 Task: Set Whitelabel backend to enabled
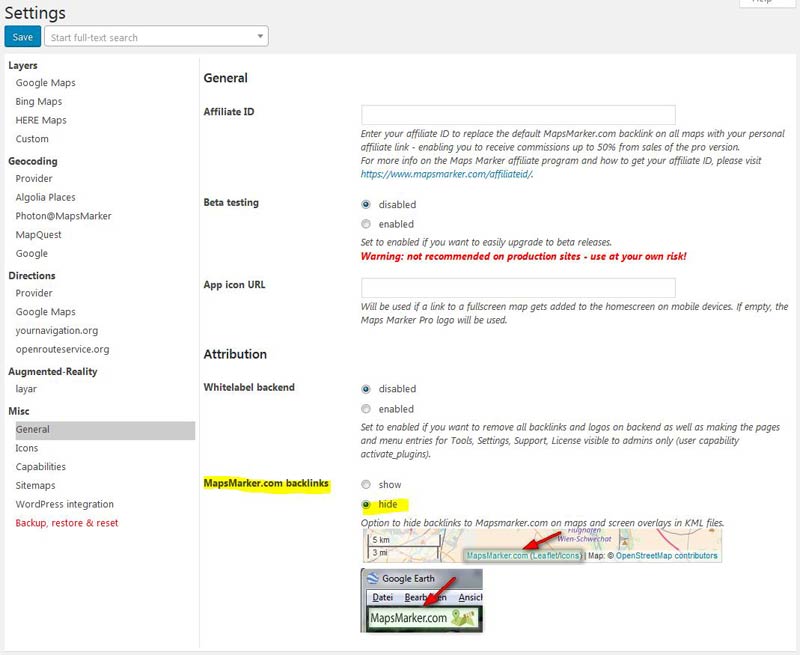point(366,409)
